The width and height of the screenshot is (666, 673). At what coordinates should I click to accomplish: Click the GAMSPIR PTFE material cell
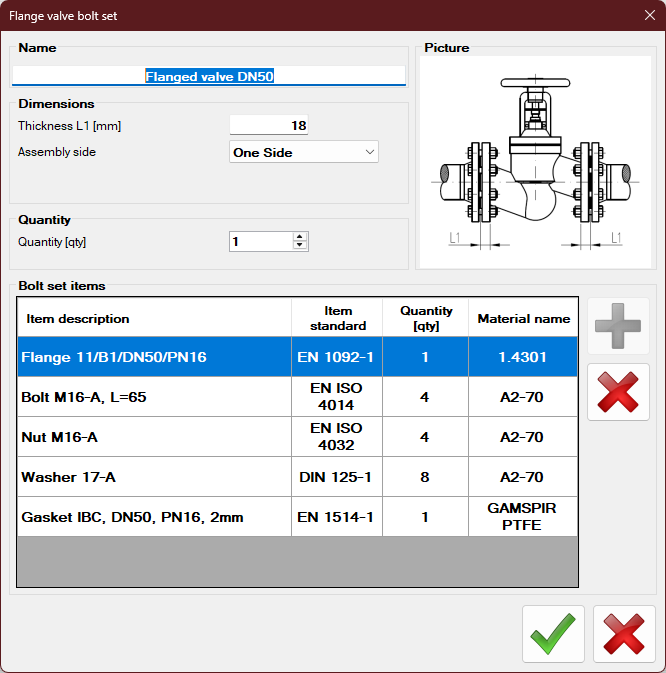[x=523, y=517]
